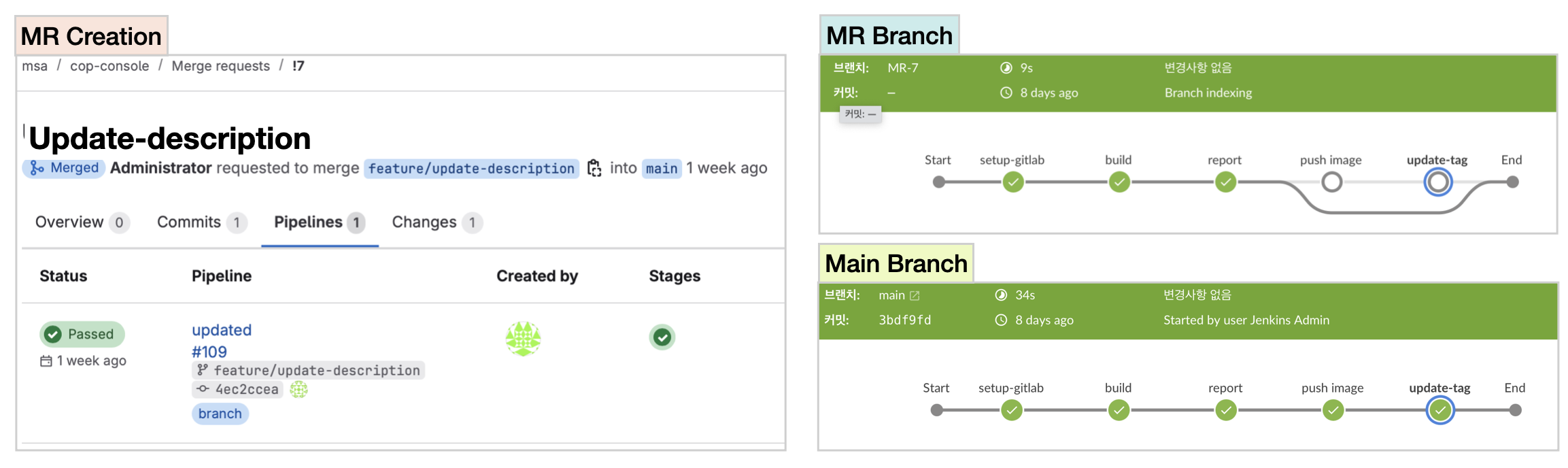1568x468 pixels.
Task: Switch to the Commits tab
Action: pyautogui.click(x=189, y=222)
